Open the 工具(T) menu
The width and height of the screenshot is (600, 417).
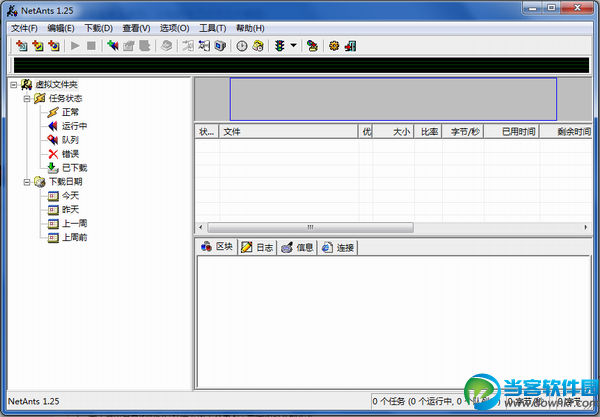pyautogui.click(x=212, y=28)
